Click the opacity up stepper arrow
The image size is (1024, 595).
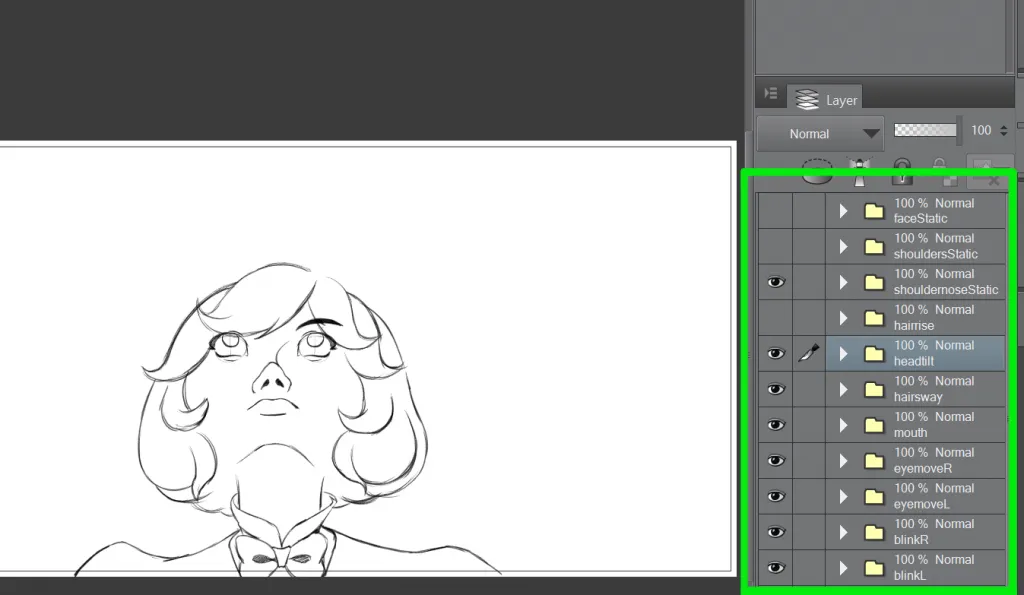1003,126
